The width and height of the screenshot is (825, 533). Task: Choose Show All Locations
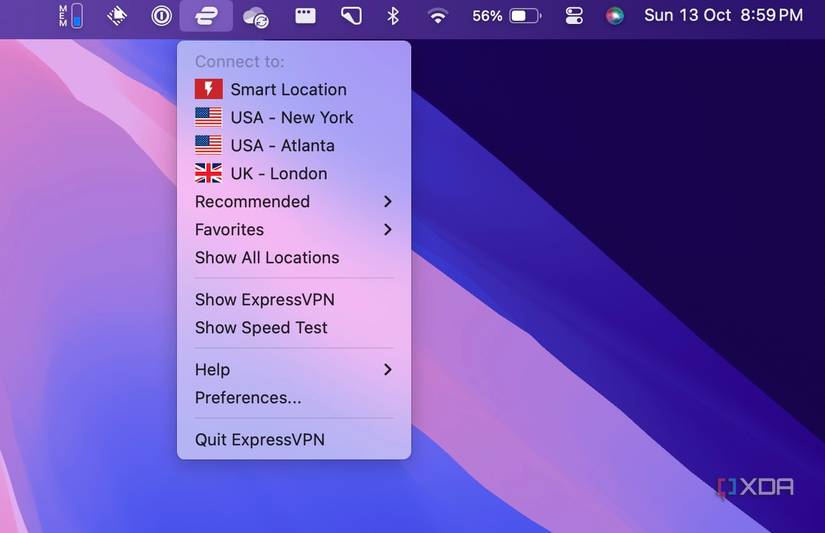click(x=294, y=257)
